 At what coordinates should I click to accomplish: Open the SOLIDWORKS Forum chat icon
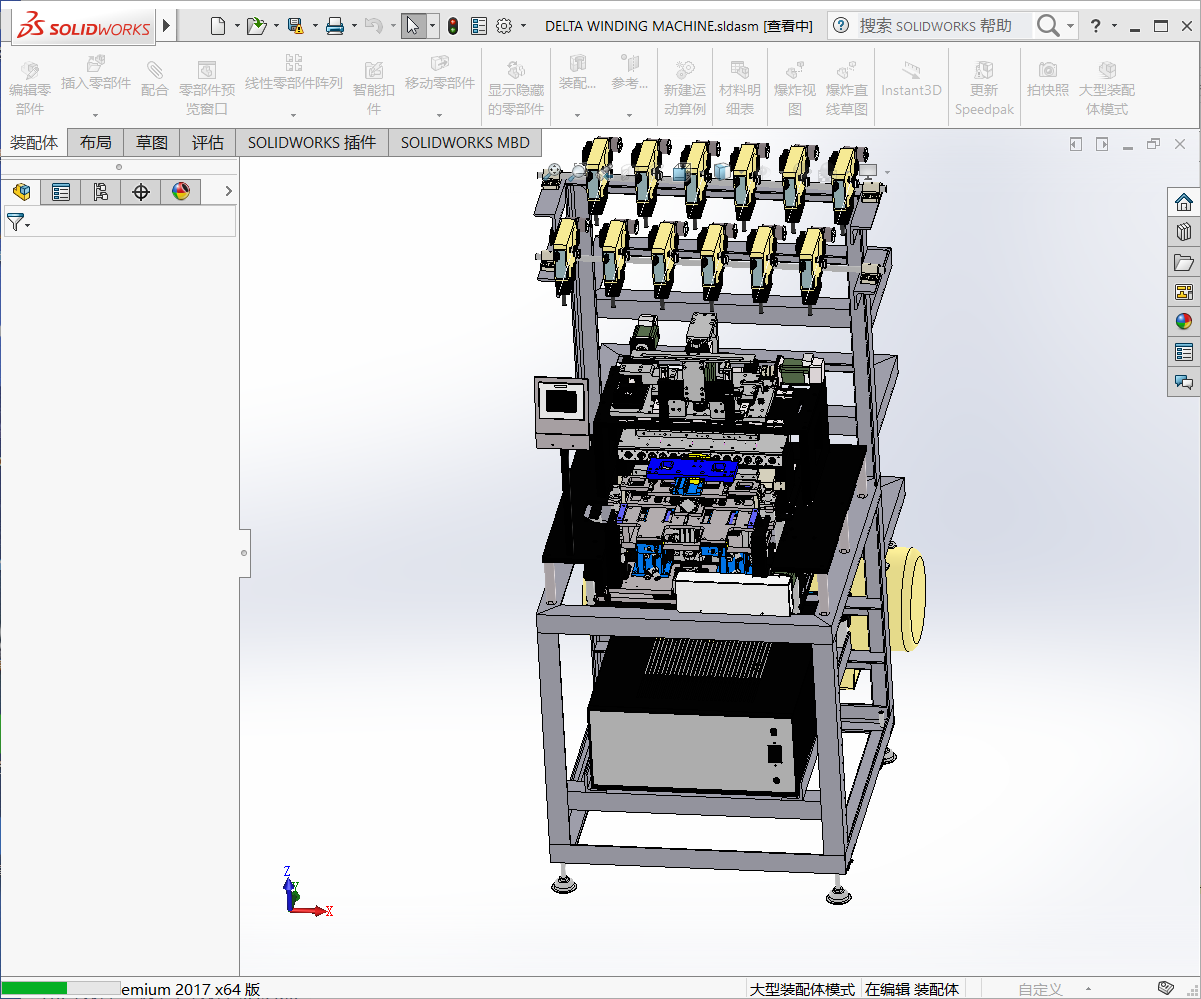pyautogui.click(x=1184, y=382)
